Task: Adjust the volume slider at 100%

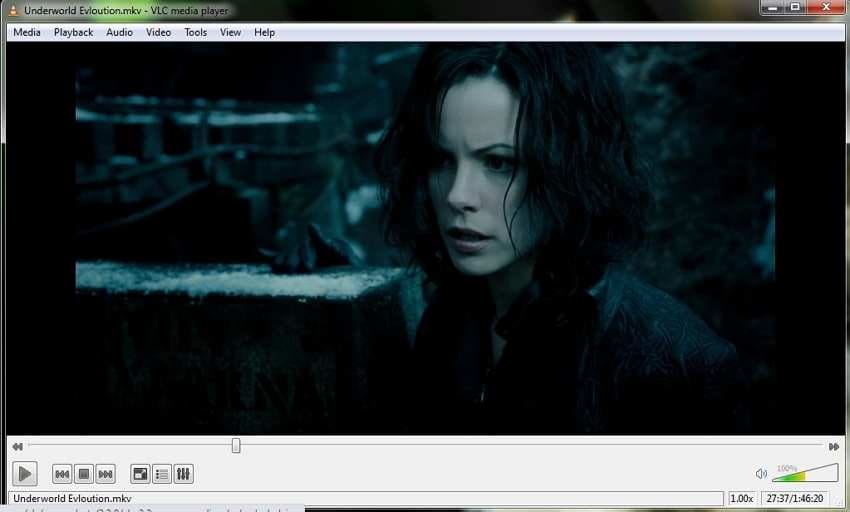Action: tap(805, 472)
